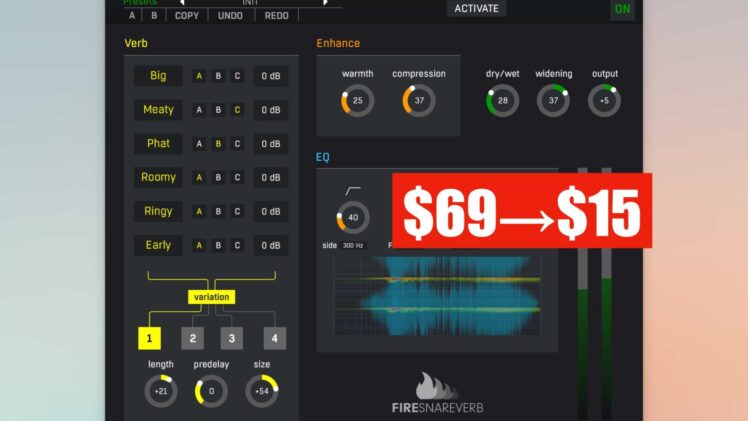
Task: Select variation 4
Action: point(275,339)
